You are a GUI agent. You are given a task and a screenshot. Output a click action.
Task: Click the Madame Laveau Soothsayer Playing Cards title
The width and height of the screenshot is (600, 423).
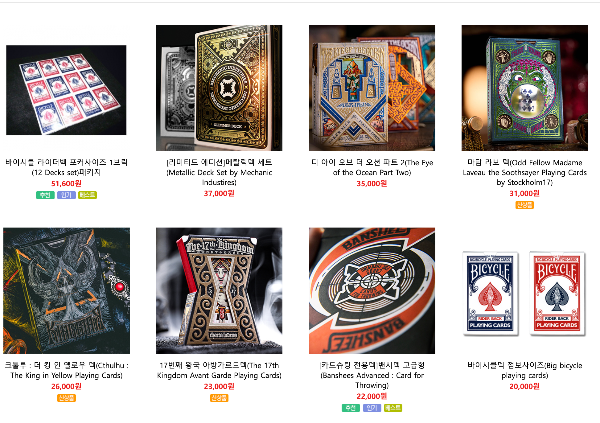tap(525, 172)
